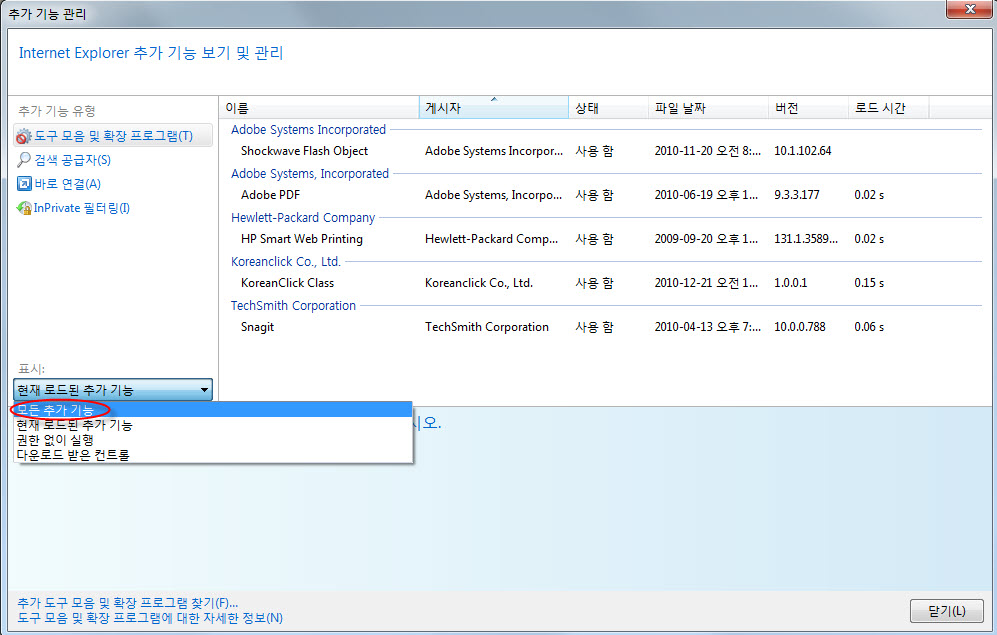Select 도구 모음 및 확장 프로그램(T) category

[113, 135]
